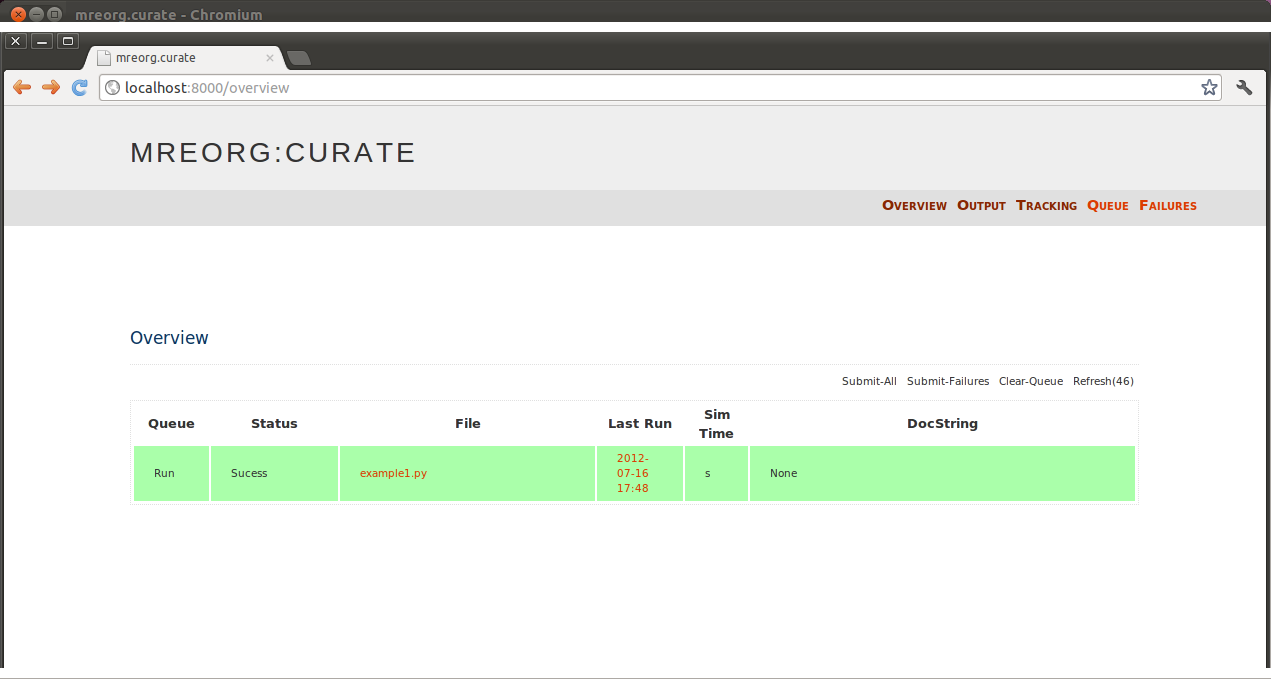Click the Status column header
Screen dimensions: 1271x679
click(274, 423)
